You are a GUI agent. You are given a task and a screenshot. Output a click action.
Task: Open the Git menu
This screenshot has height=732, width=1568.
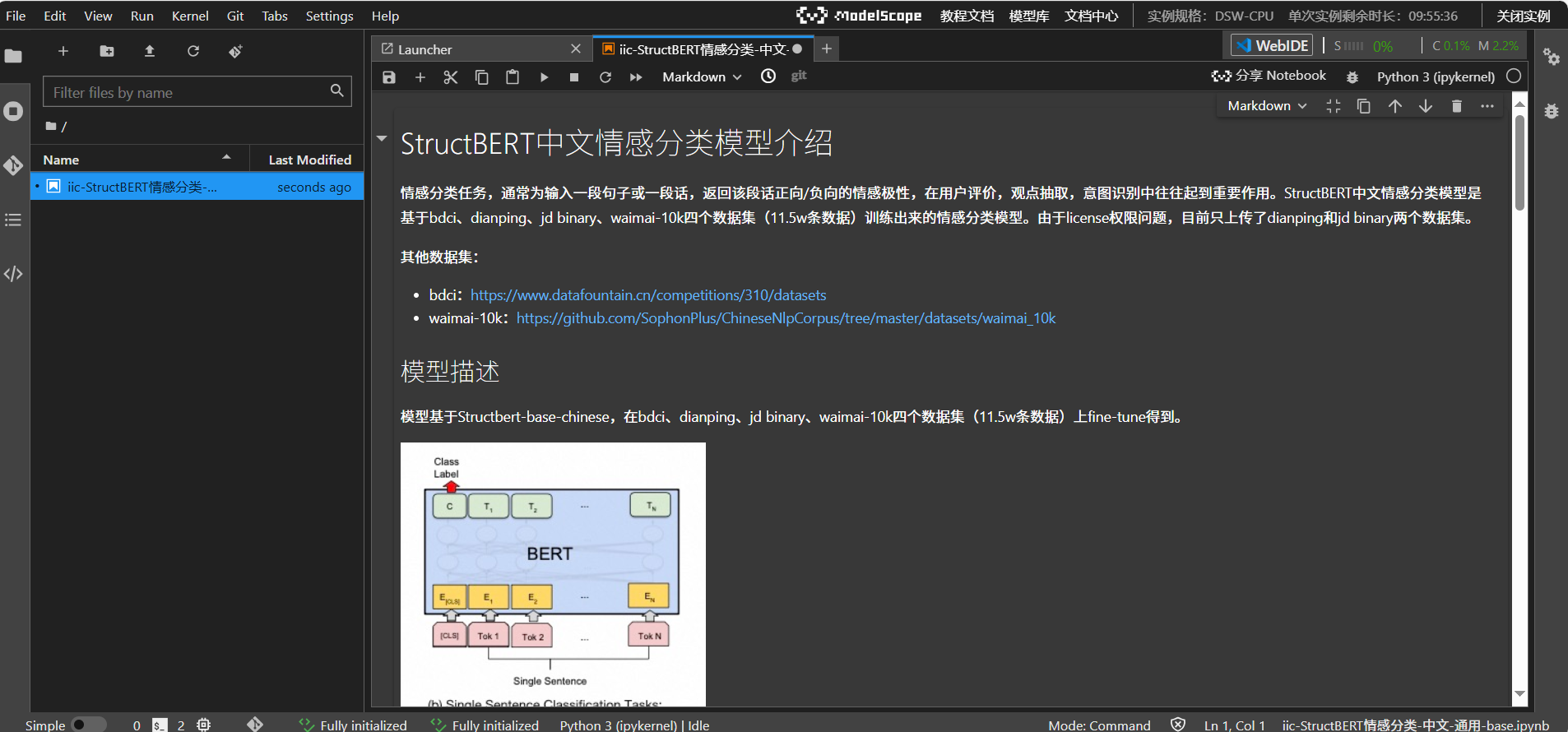235,16
